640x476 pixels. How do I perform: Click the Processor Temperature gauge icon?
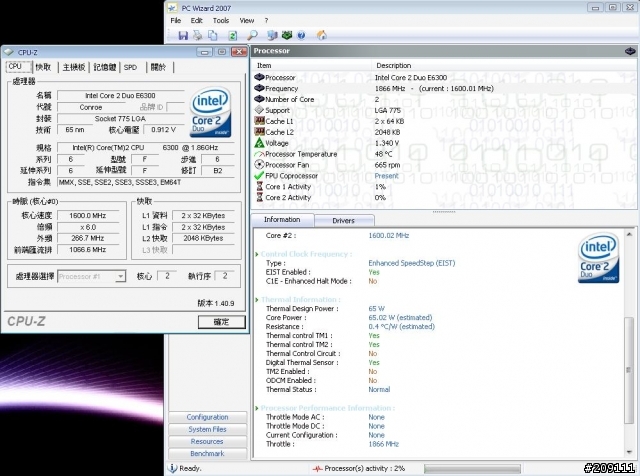[259, 154]
